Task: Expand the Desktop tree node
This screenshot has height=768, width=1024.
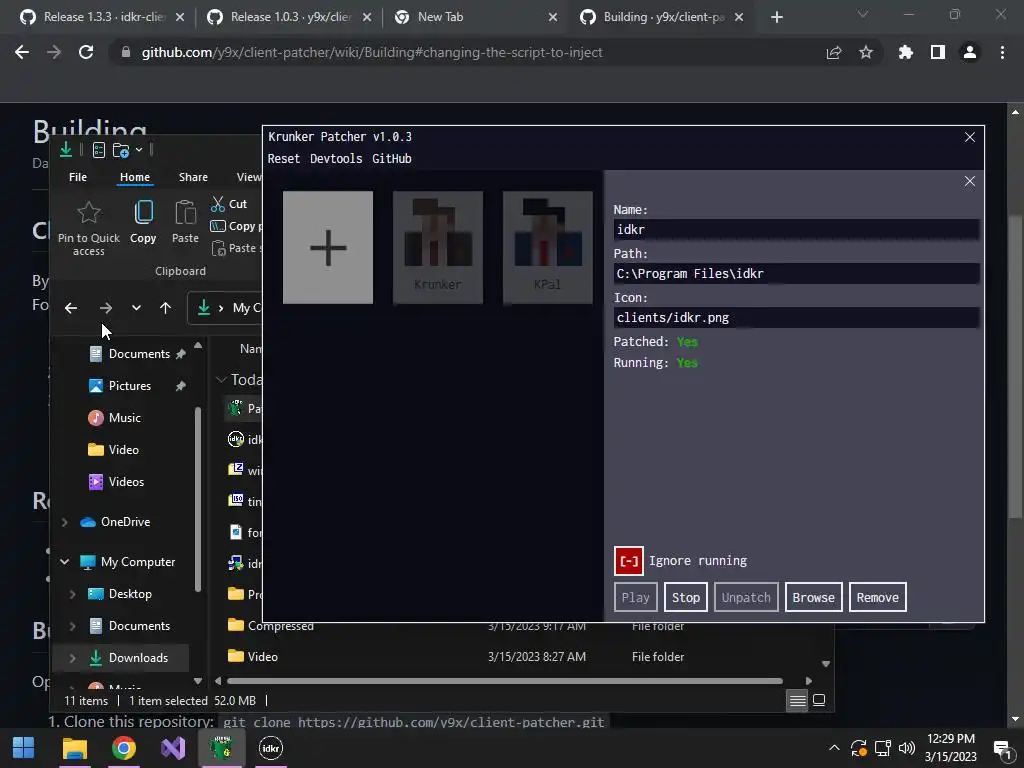Action: point(72,594)
